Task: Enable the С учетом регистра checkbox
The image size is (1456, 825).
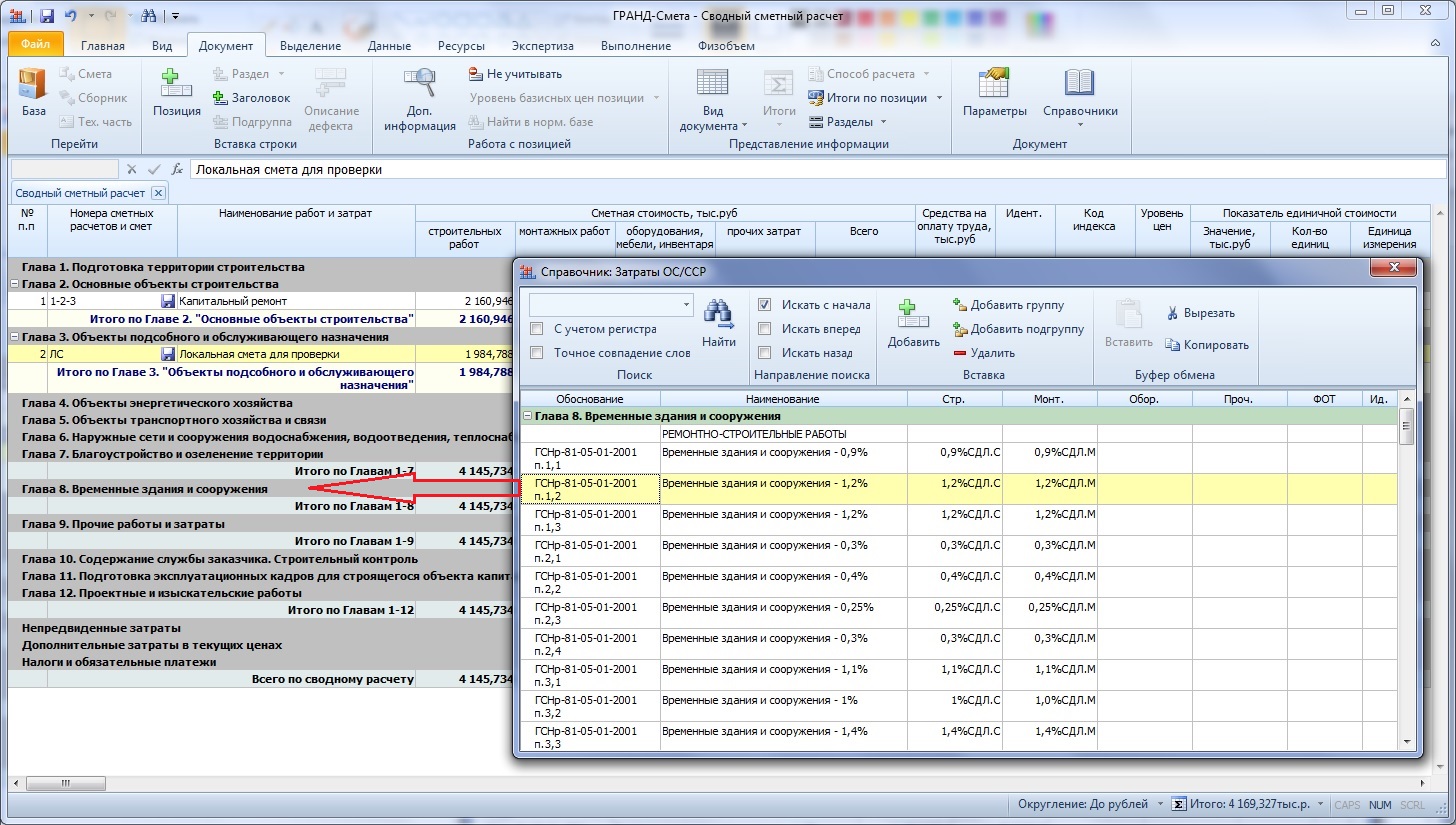Action: click(x=537, y=329)
